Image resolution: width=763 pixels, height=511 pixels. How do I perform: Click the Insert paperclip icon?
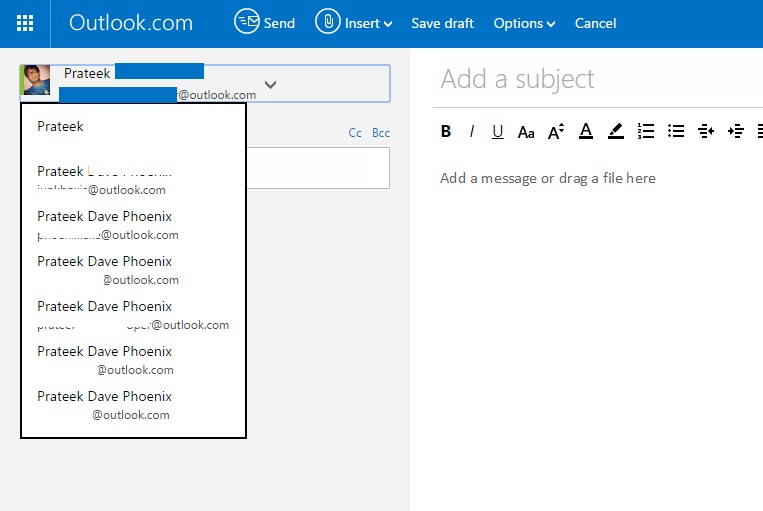coord(328,21)
